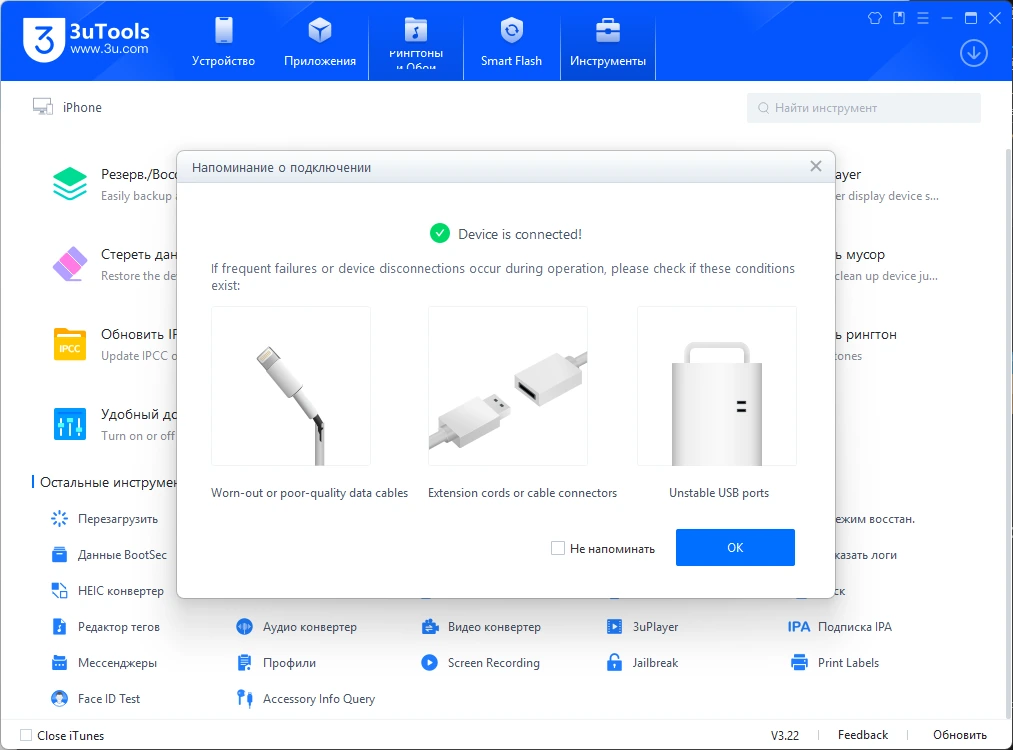Click the save floppy icon in title bar

[899, 18]
